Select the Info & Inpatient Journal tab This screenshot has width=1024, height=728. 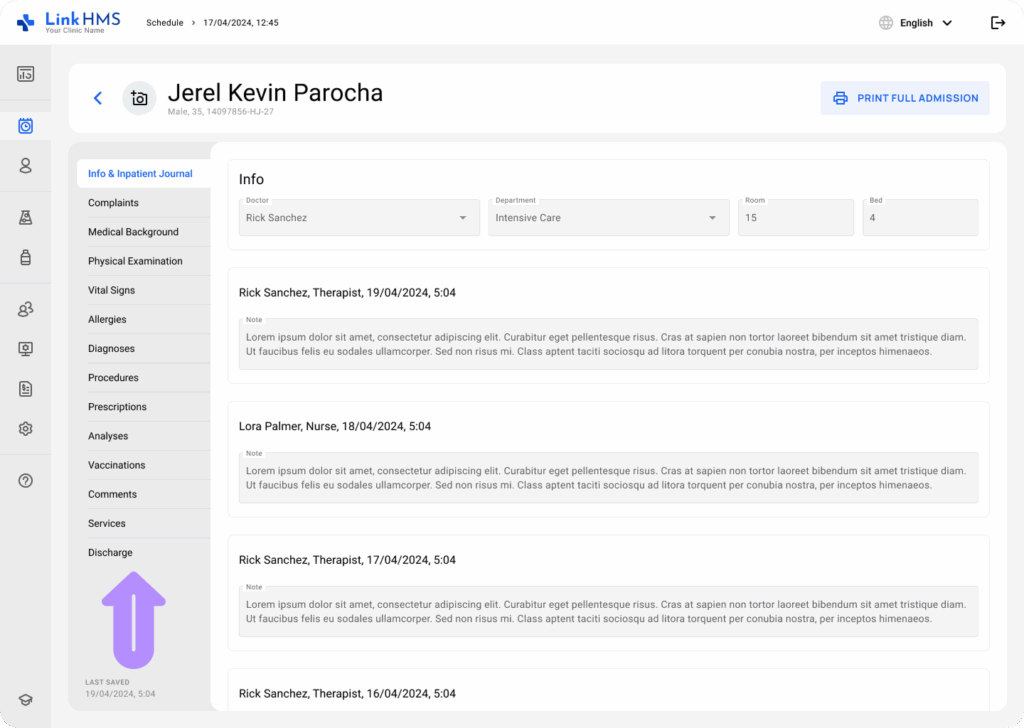[x=144, y=174]
